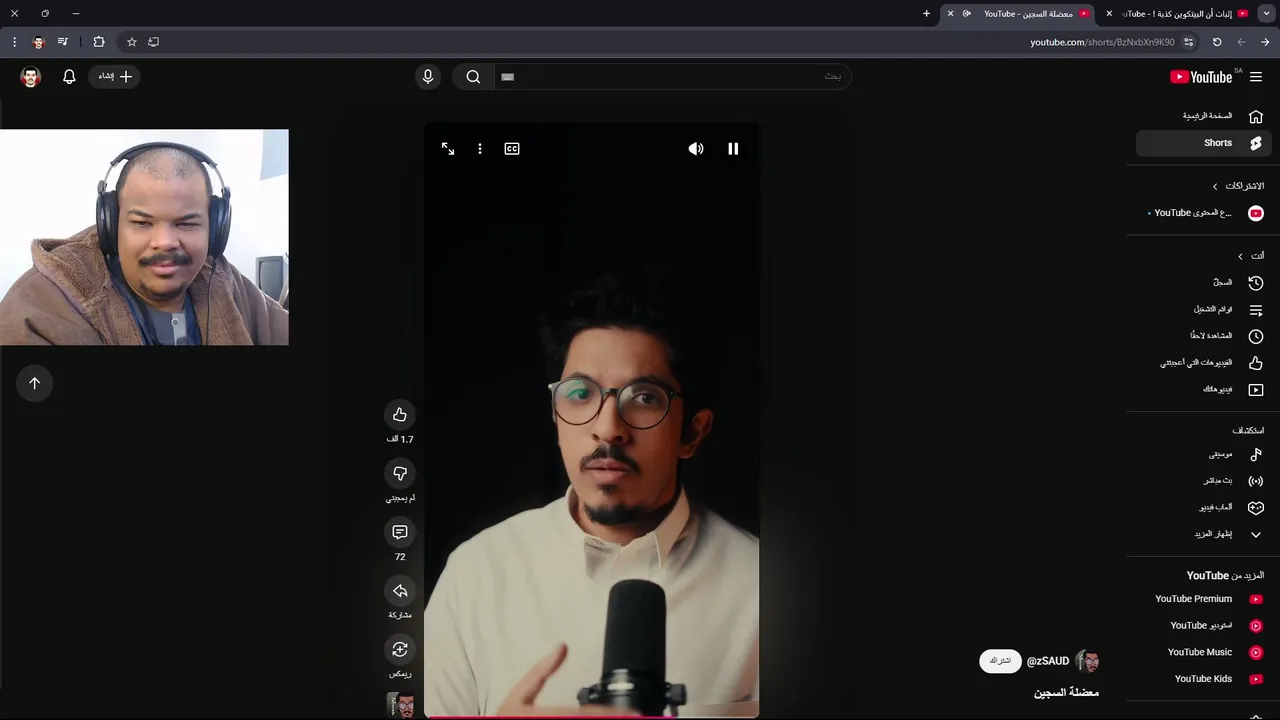Open the Create (إنشاء) button
The width and height of the screenshot is (1280, 720).
pyautogui.click(x=115, y=76)
